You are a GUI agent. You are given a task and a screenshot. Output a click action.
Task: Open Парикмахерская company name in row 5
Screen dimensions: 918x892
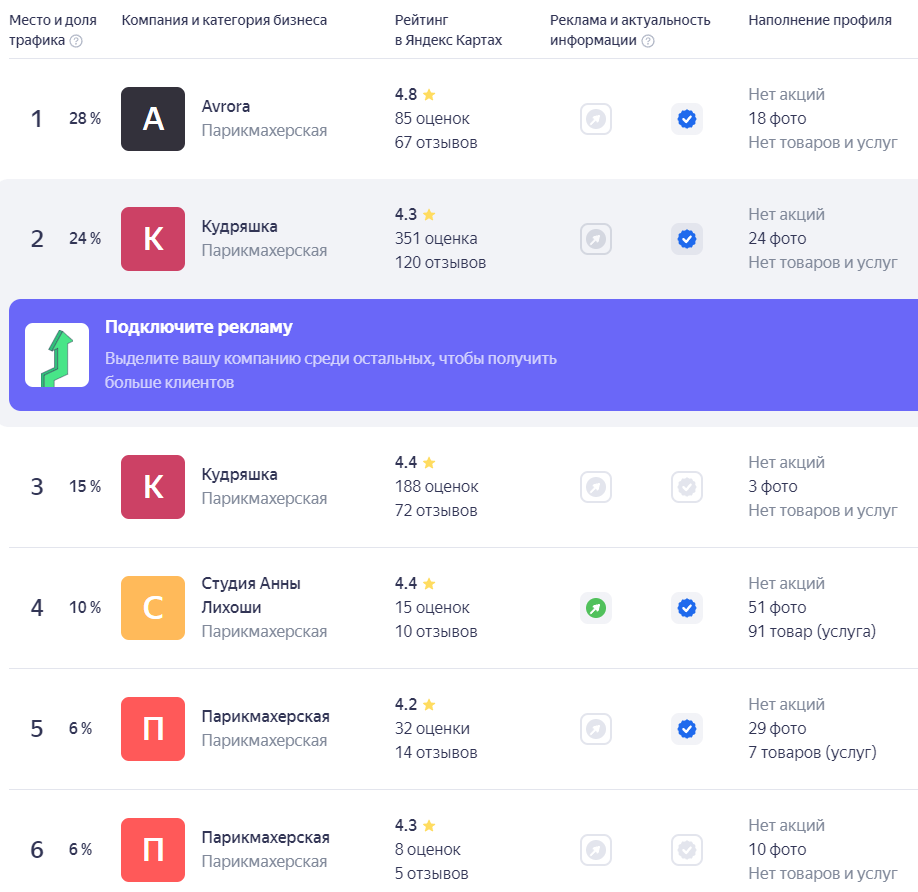point(265,716)
